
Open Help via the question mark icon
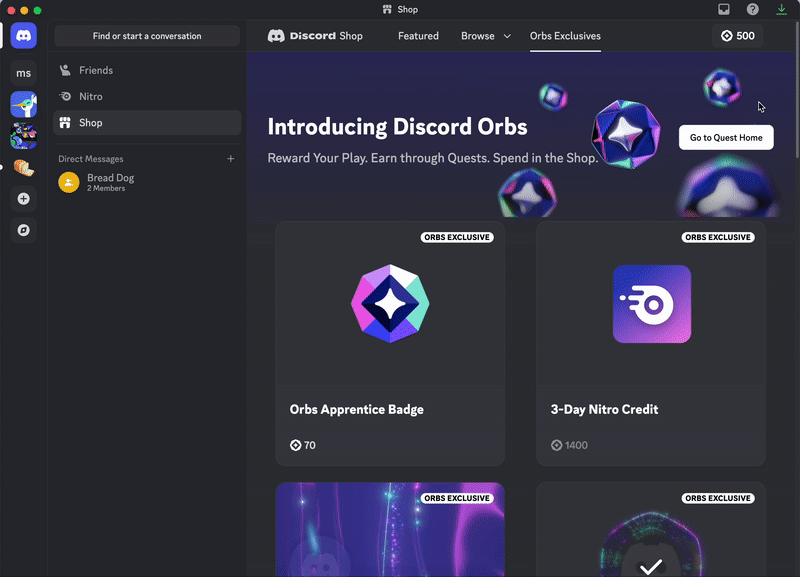(753, 9)
